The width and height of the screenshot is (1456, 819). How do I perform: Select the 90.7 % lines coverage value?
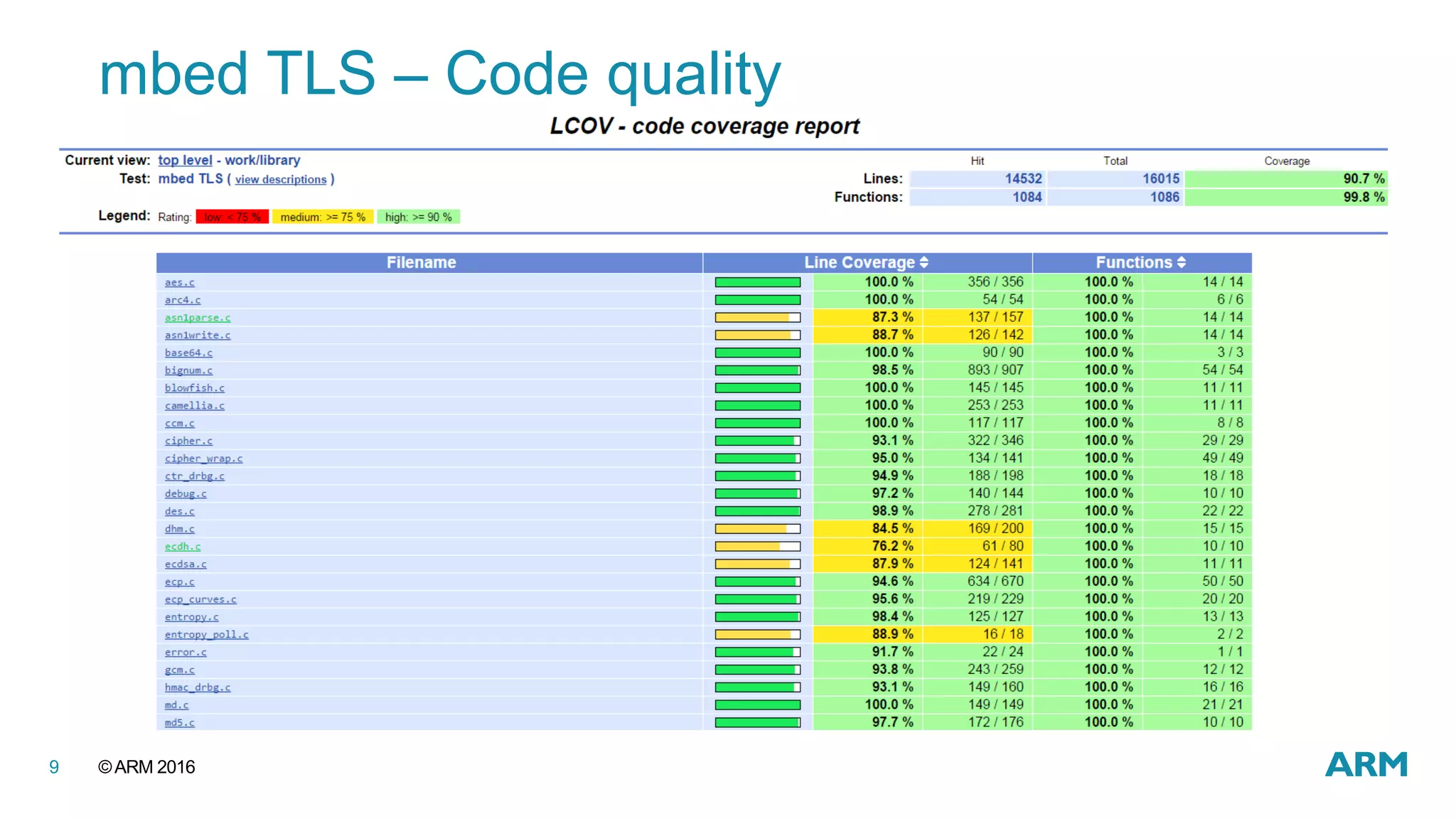1286,178
